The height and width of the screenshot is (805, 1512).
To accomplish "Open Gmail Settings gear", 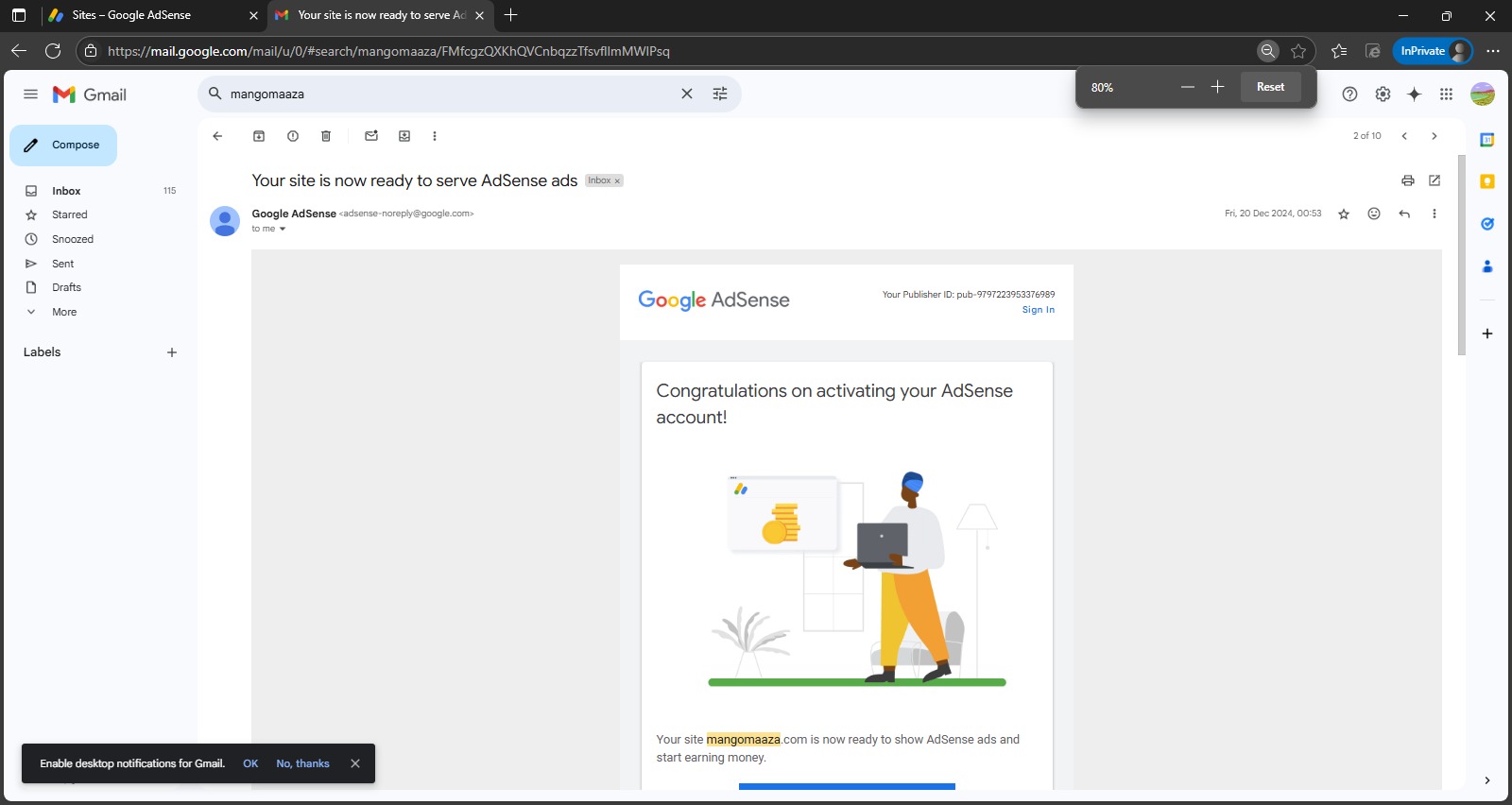I will 1383,94.
